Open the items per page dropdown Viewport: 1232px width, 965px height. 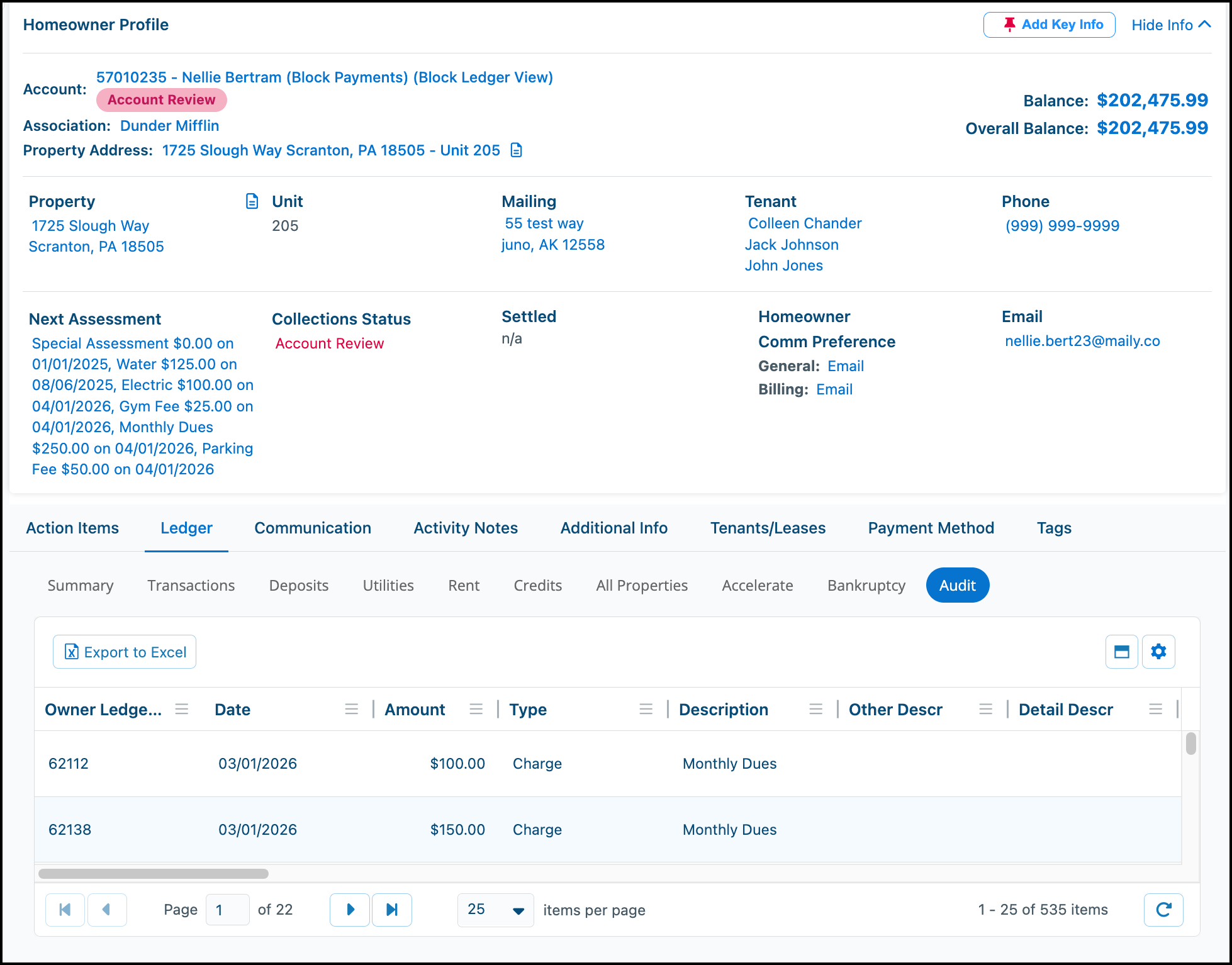pyautogui.click(x=496, y=910)
